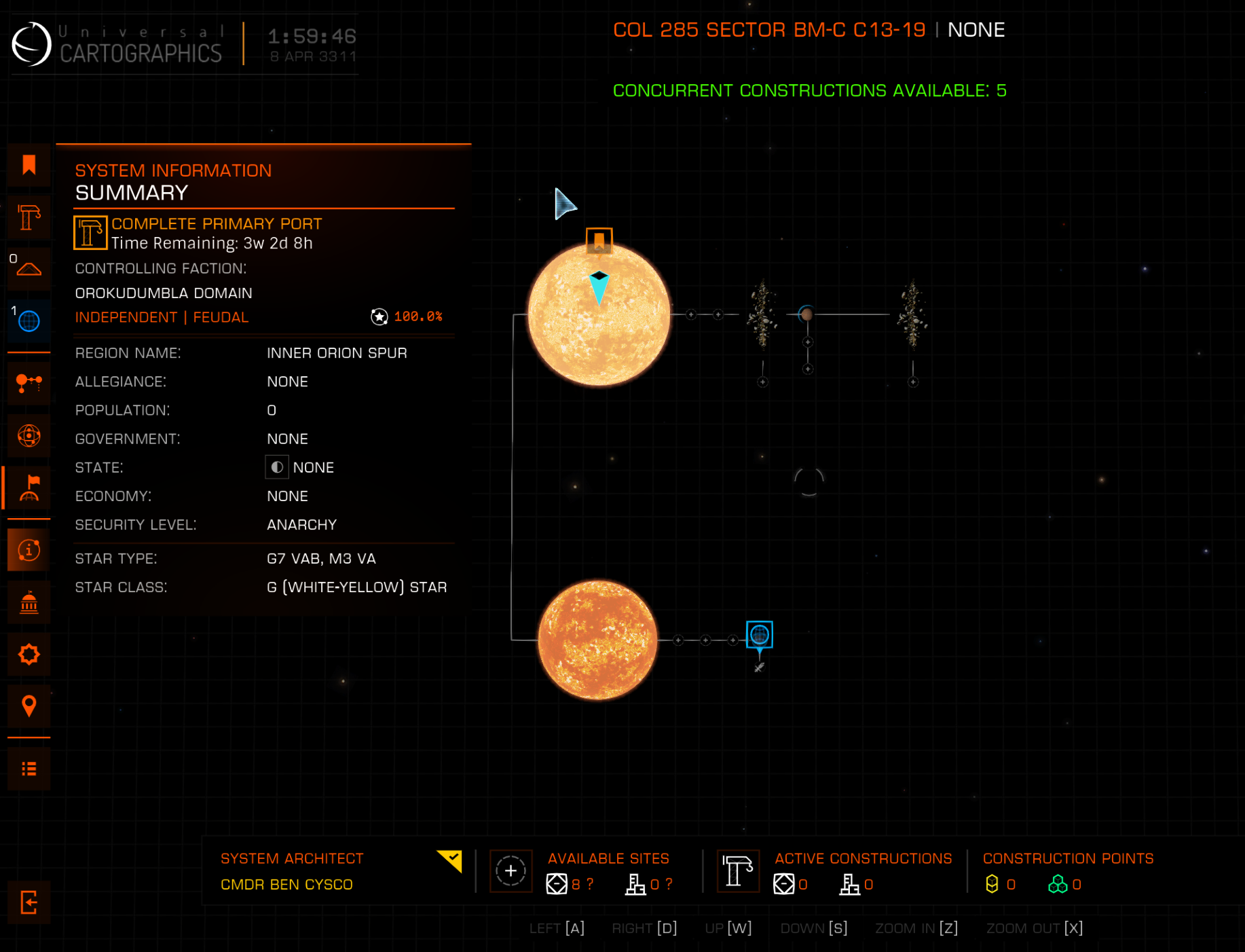Screen dimensions: 1245x952
Task: Open the location pin sidebar icon
Action: click(29, 706)
